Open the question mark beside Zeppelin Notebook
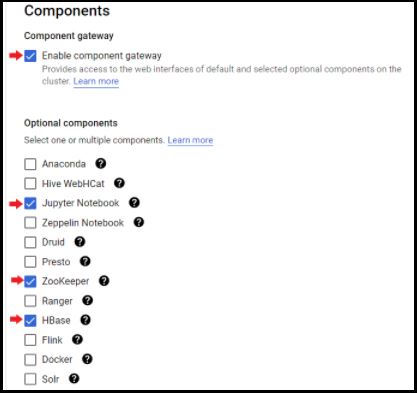 pyautogui.click(x=139, y=222)
